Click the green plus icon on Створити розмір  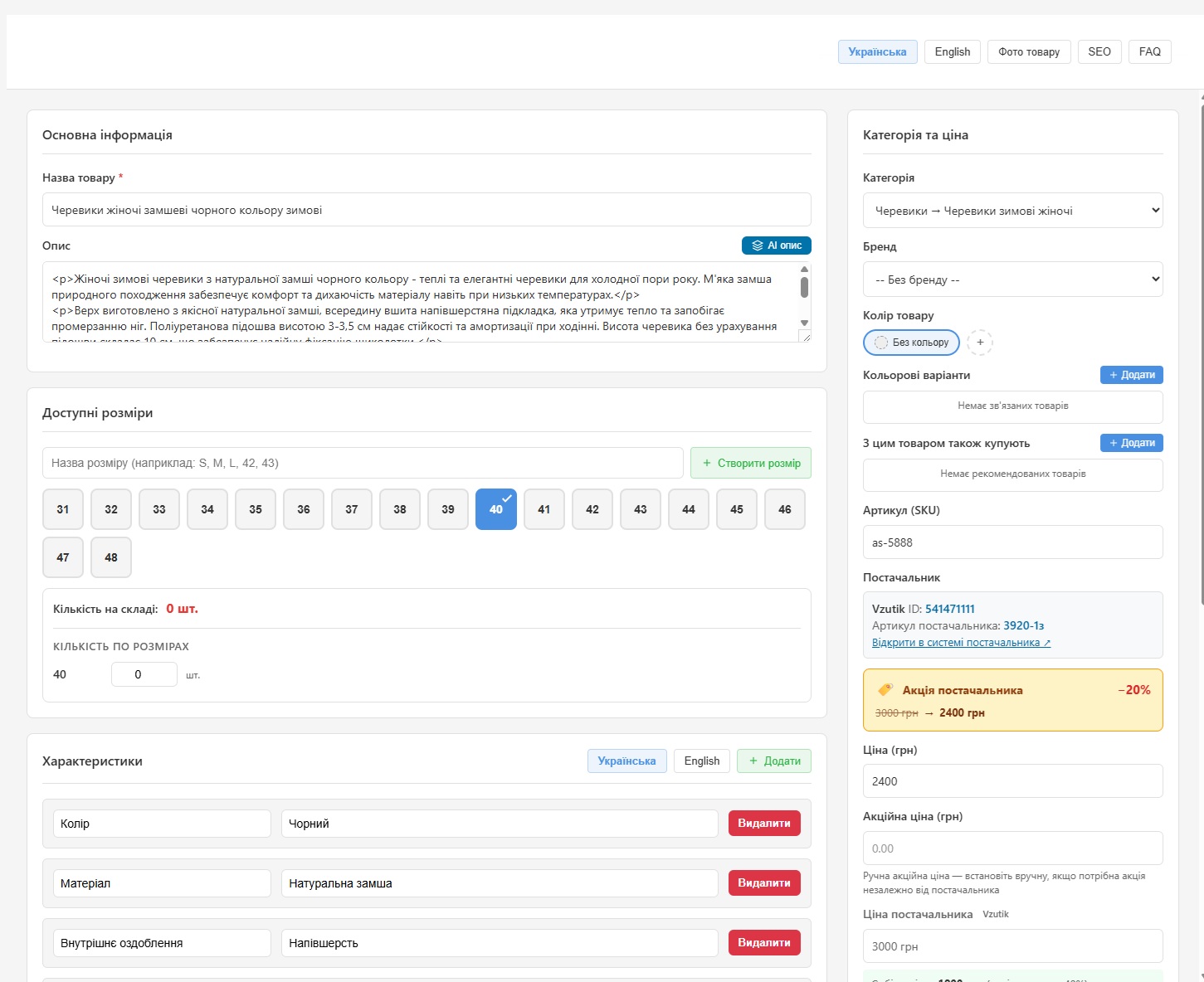706,463
